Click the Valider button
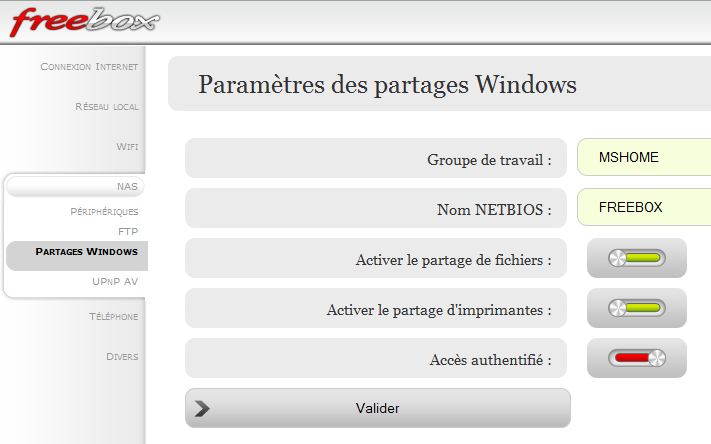711x444 pixels. tap(378, 408)
